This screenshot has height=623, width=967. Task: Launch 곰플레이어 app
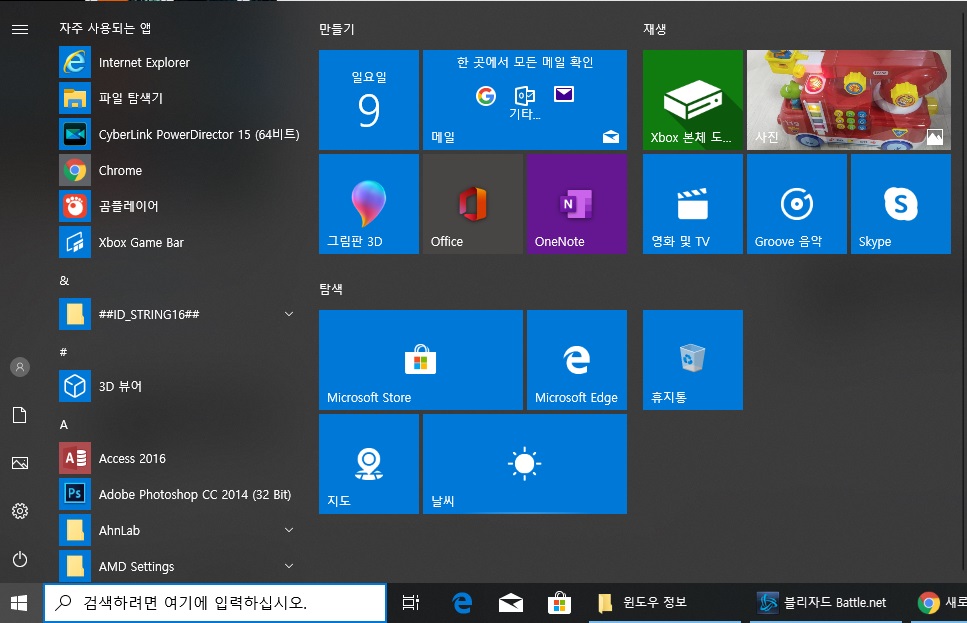[x=179, y=206]
